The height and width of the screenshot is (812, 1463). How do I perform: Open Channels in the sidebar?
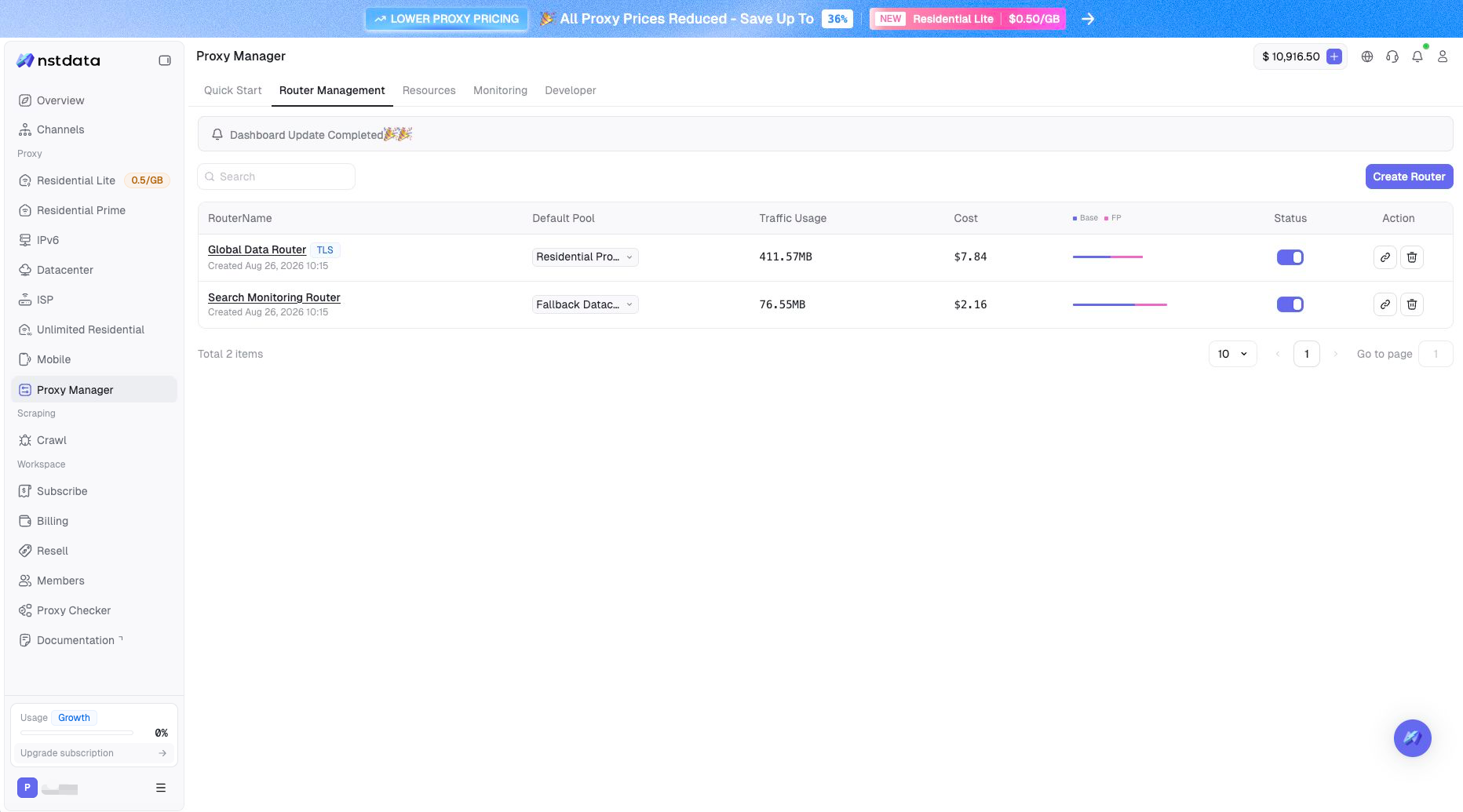click(94, 129)
